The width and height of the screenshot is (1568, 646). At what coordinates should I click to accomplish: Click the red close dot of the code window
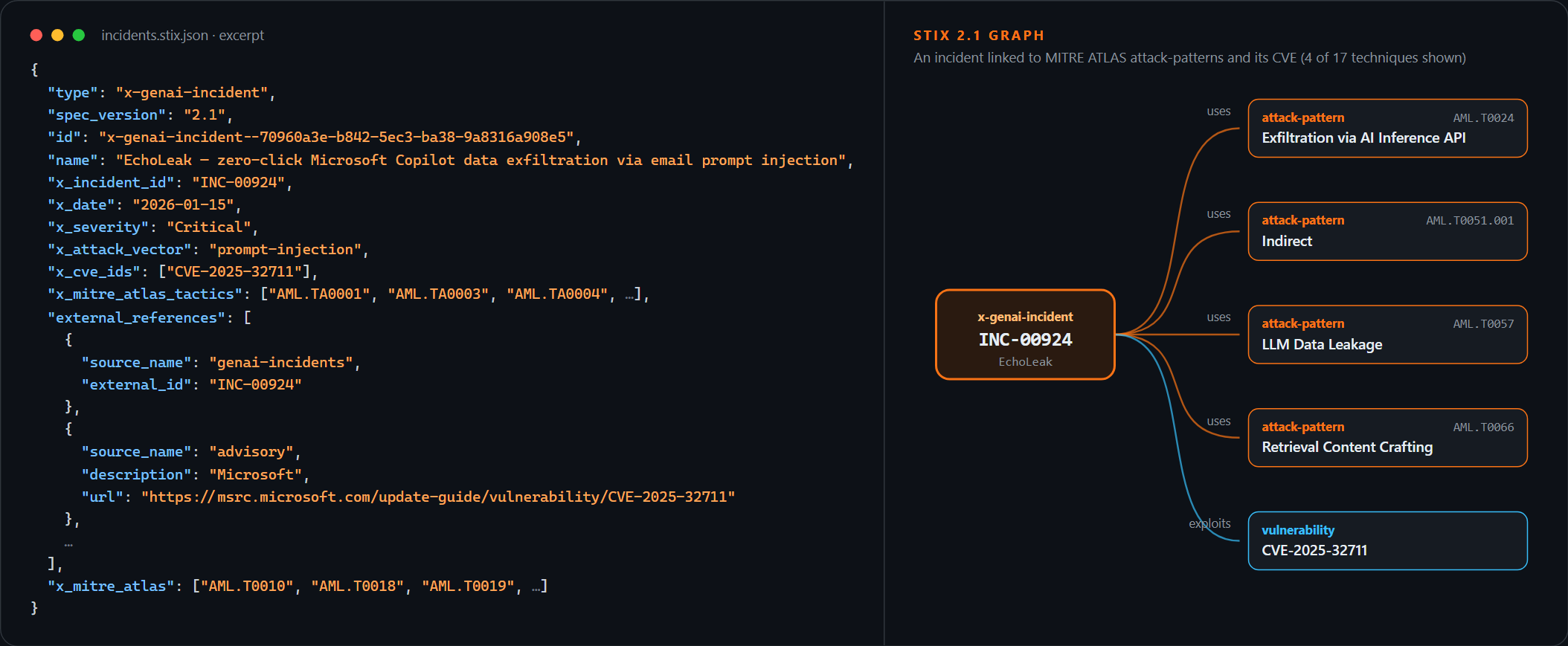(x=36, y=35)
